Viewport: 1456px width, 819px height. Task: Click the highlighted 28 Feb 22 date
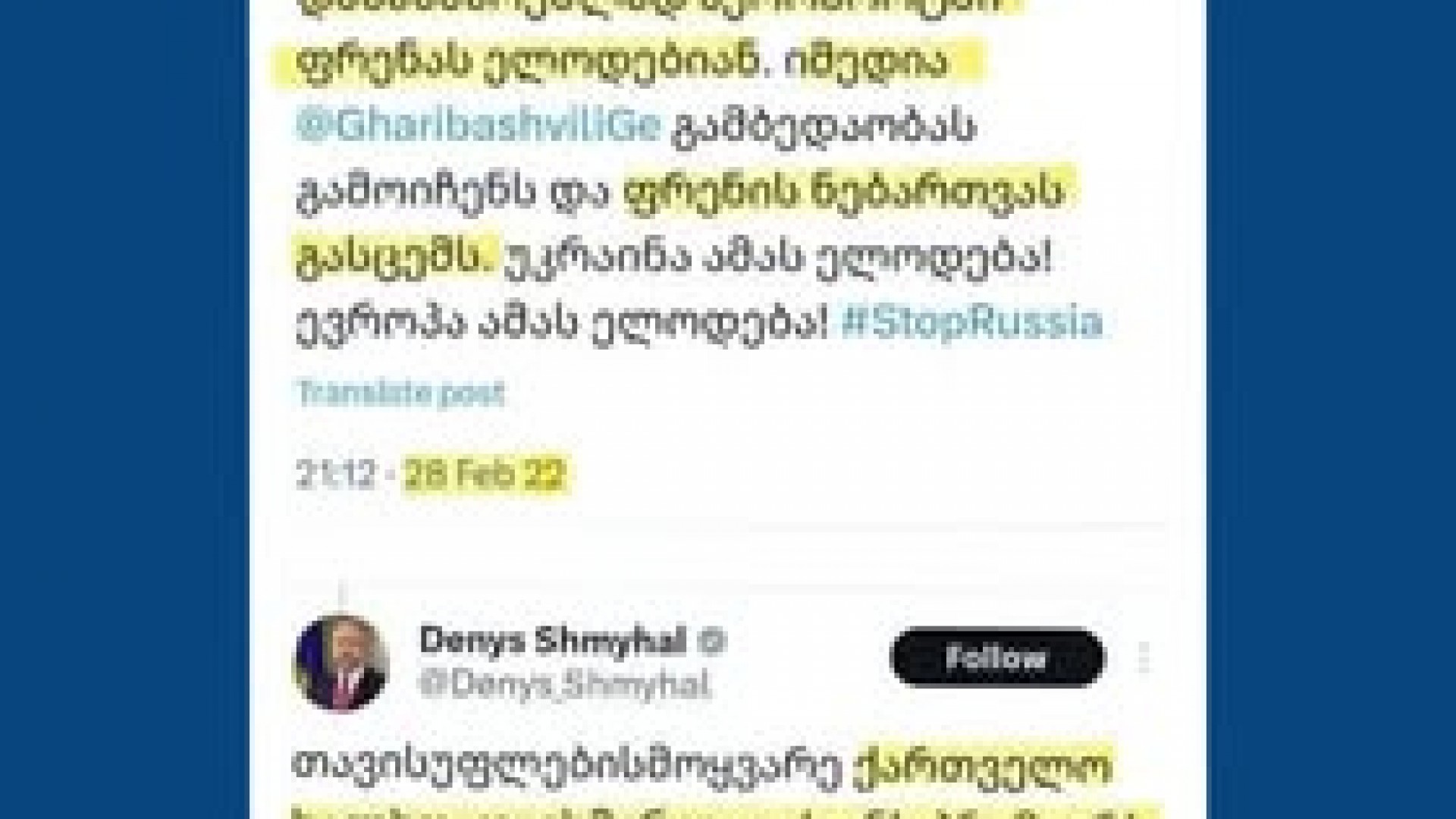[485, 475]
